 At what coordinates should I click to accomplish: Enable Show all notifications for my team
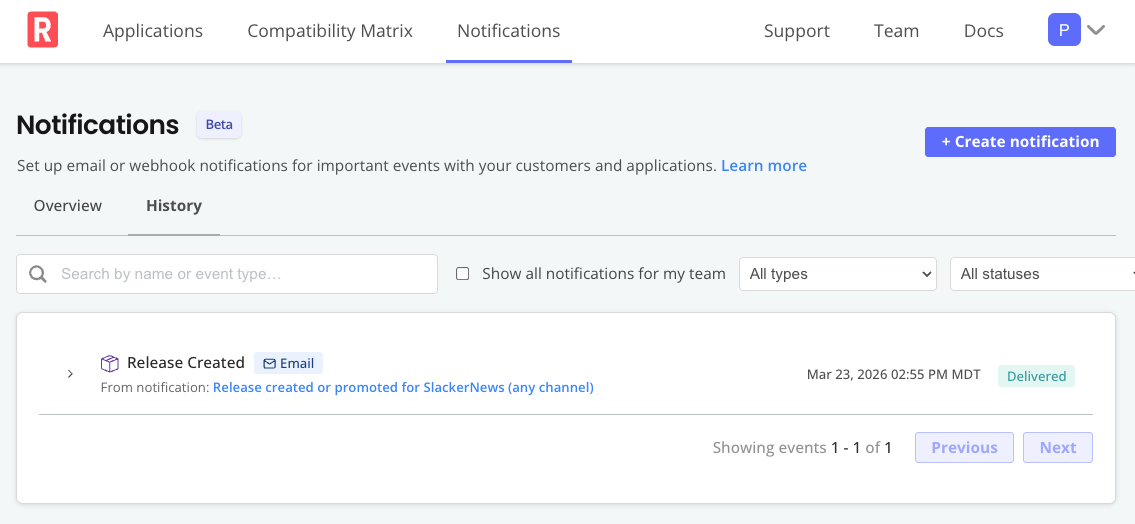[x=462, y=274]
